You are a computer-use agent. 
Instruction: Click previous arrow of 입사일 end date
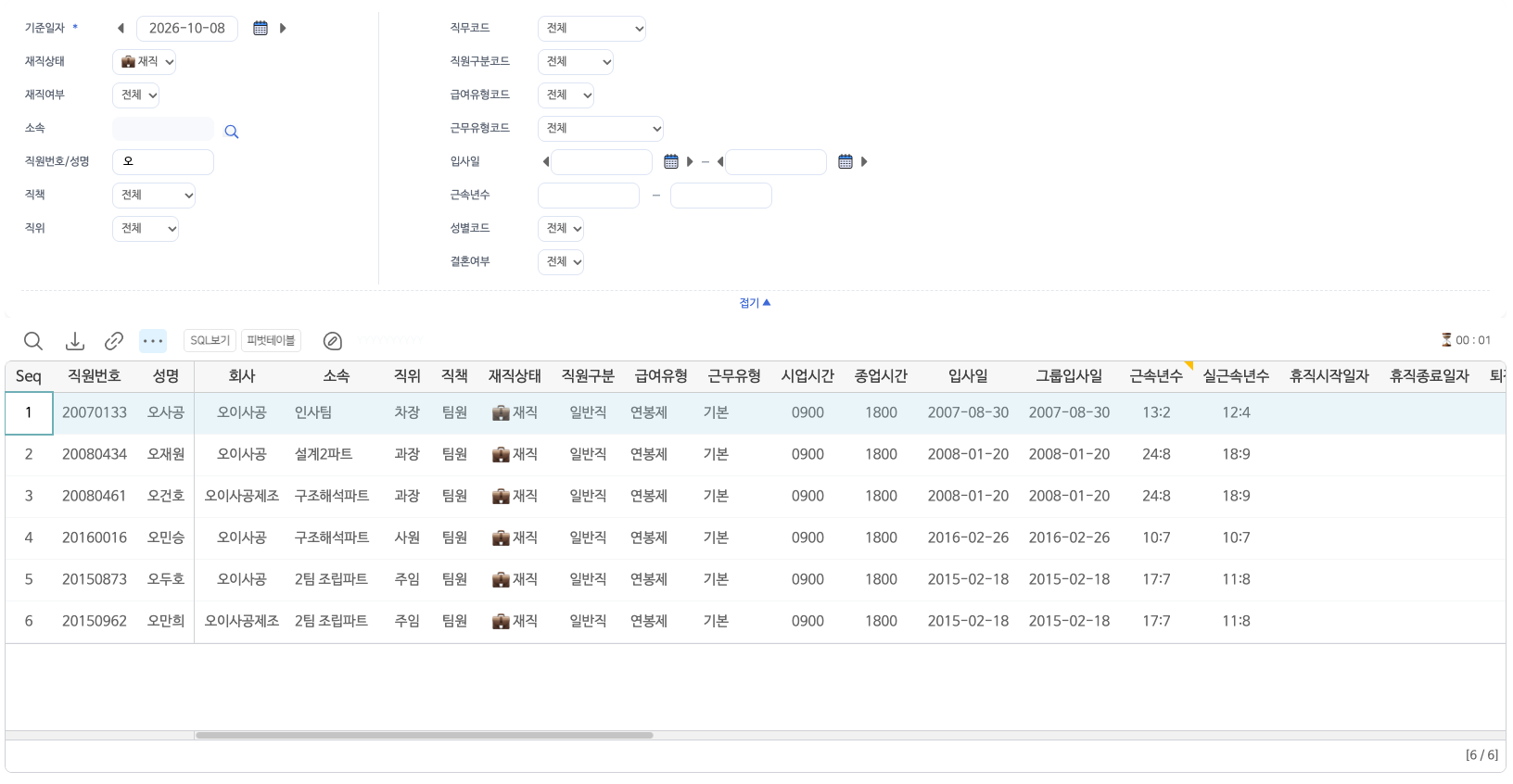[x=720, y=162]
